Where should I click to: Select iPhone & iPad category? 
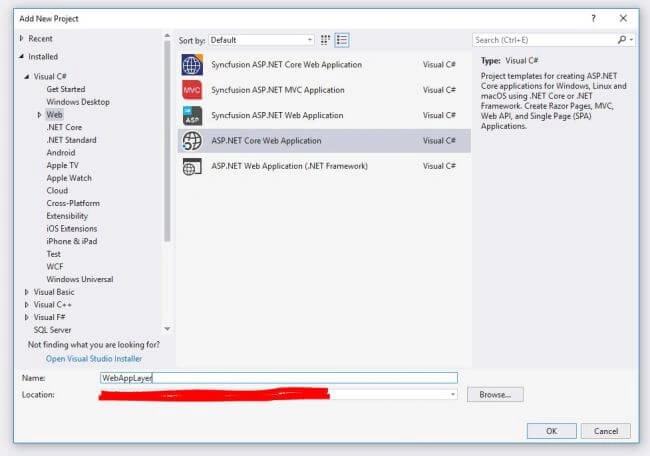[x=72, y=241]
